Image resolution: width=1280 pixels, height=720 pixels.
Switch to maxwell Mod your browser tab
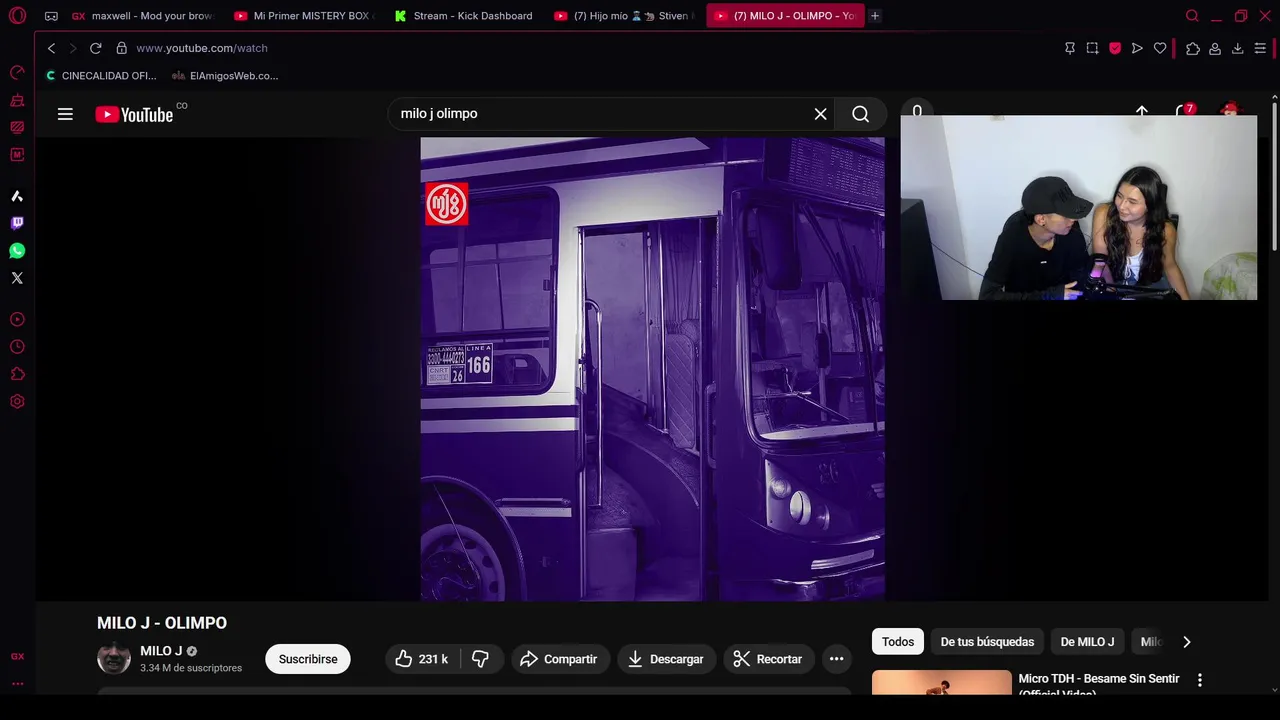pyautogui.click(x=143, y=16)
